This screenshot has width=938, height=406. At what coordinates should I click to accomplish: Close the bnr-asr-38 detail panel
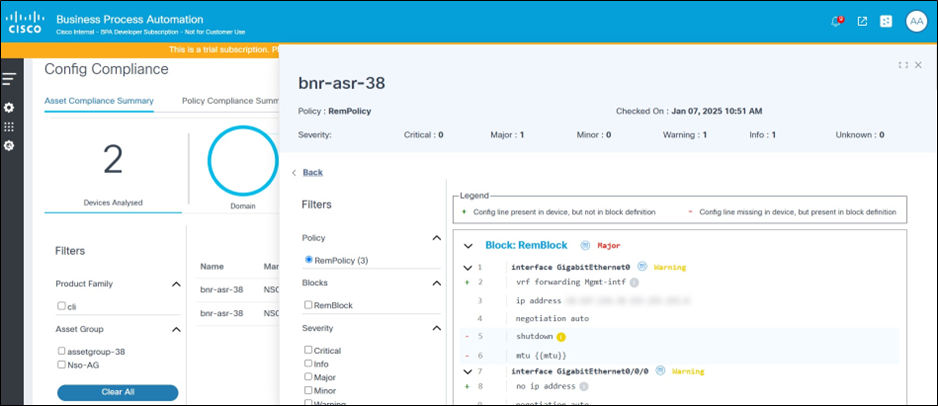tap(918, 65)
